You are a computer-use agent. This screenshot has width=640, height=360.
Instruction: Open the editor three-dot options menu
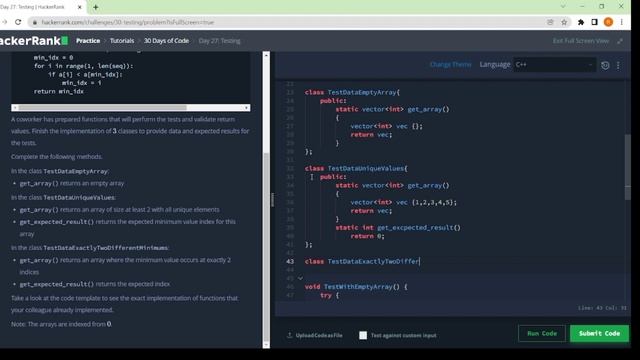point(618,65)
